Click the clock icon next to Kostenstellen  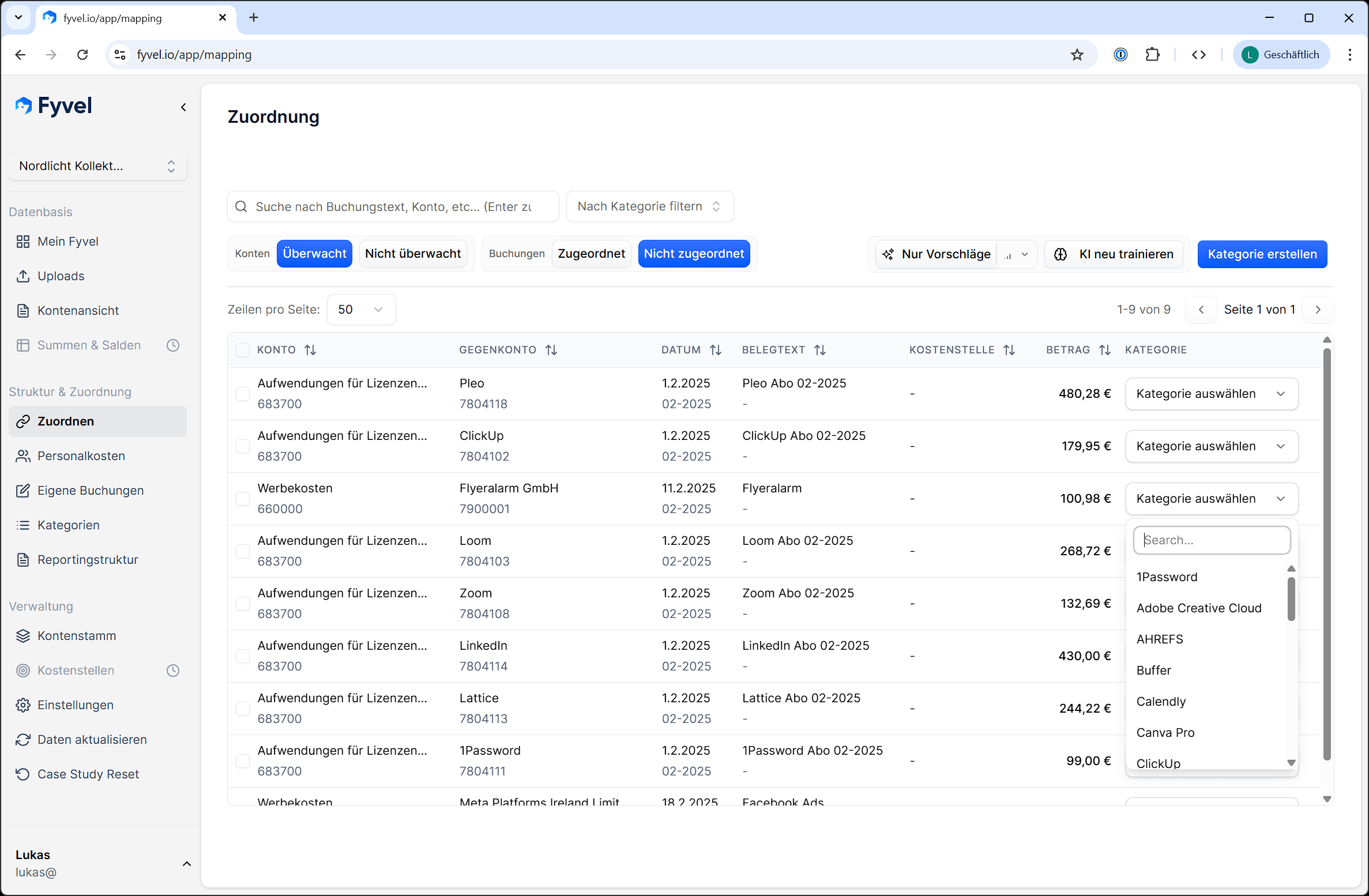coord(173,671)
